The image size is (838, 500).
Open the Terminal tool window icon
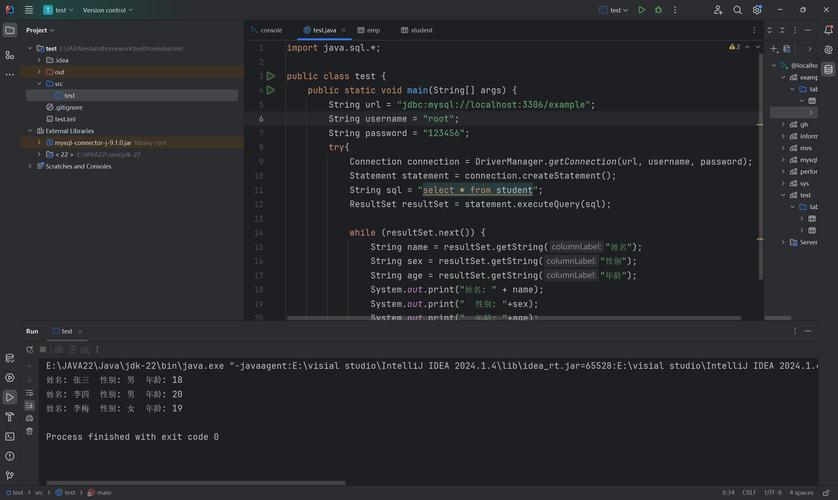click(10, 436)
